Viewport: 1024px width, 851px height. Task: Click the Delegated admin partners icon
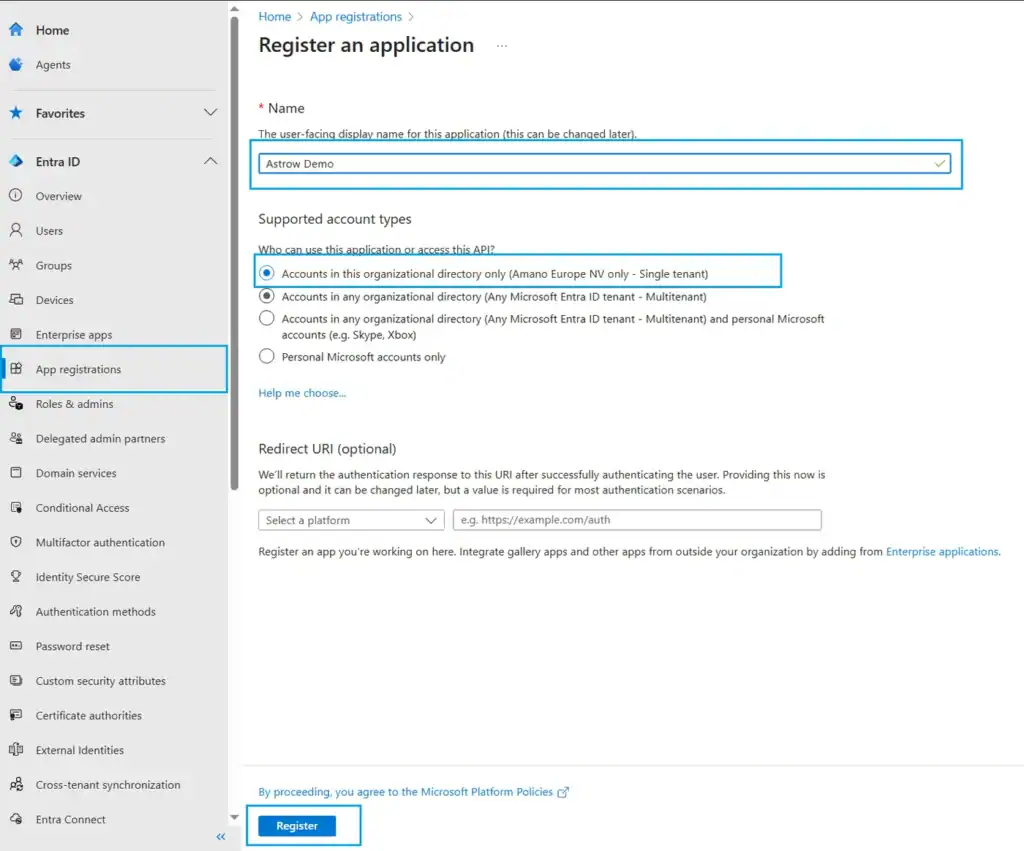pyautogui.click(x=16, y=438)
